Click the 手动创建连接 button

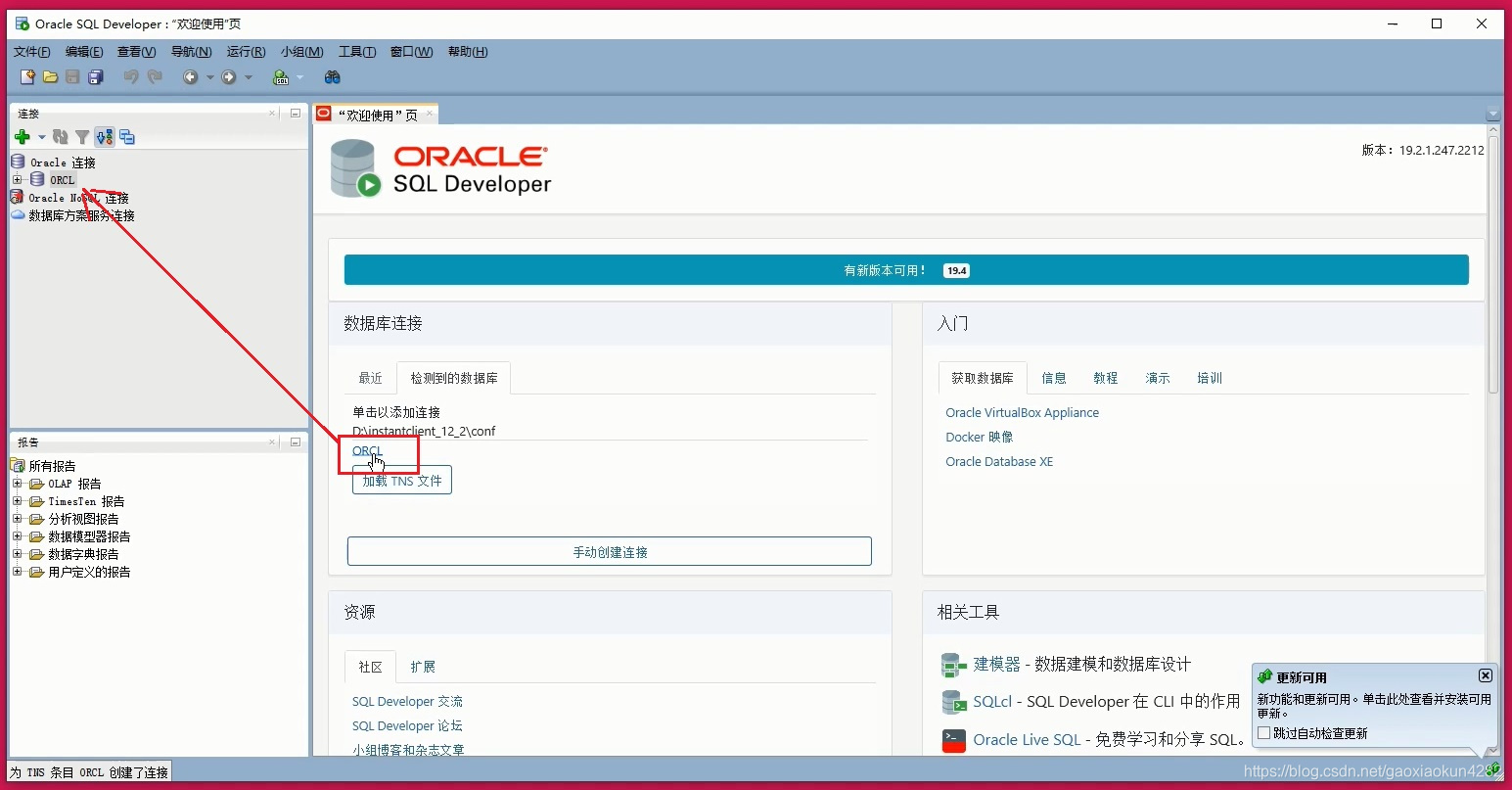pos(610,551)
